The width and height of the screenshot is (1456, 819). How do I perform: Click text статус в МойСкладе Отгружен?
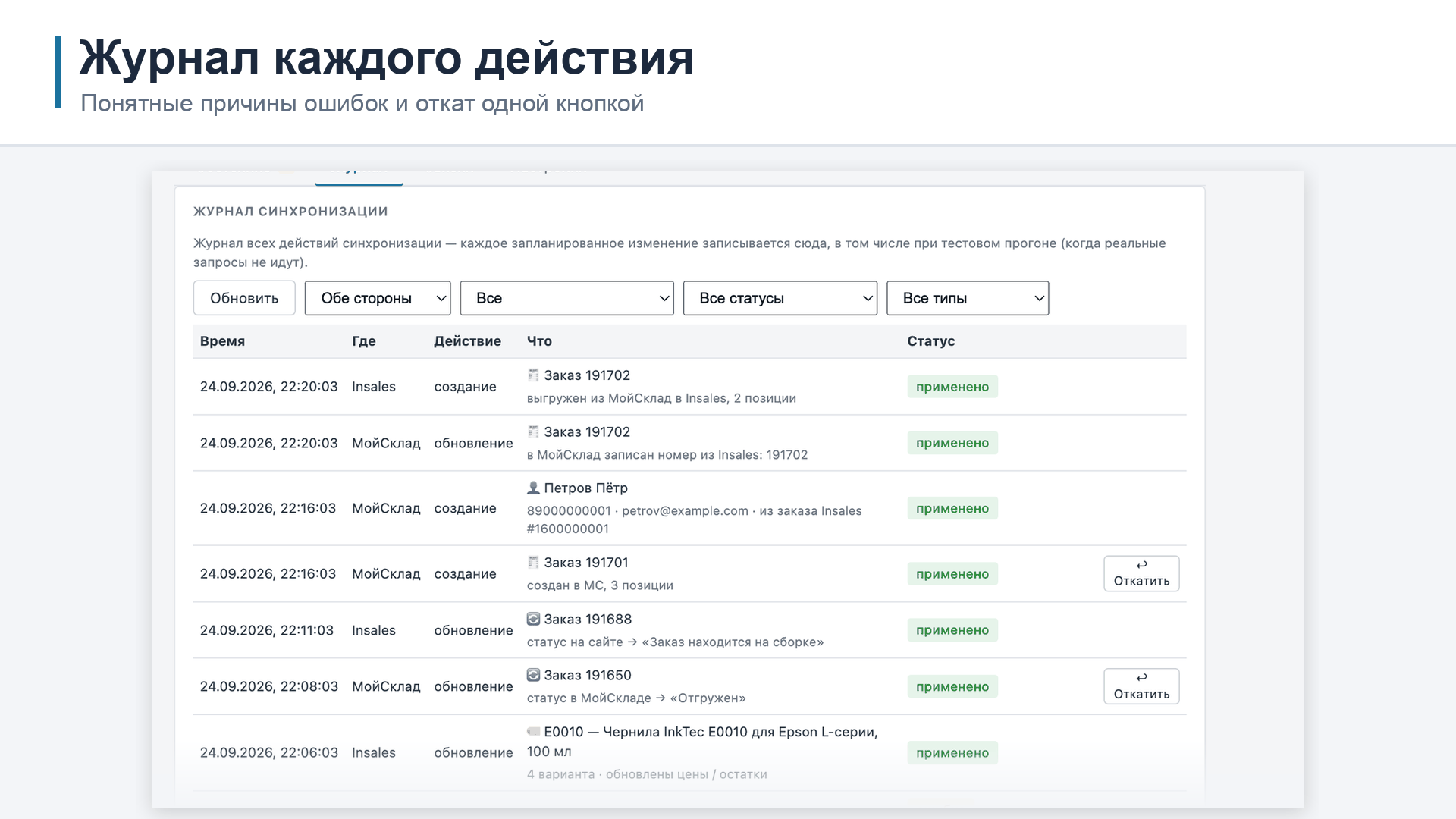[x=636, y=698]
